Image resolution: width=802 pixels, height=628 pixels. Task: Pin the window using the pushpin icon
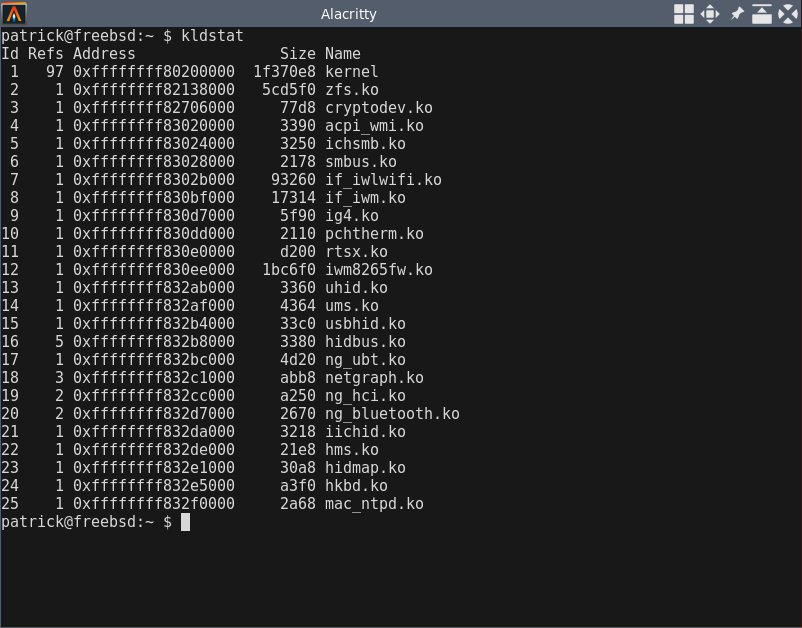[737, 14]
